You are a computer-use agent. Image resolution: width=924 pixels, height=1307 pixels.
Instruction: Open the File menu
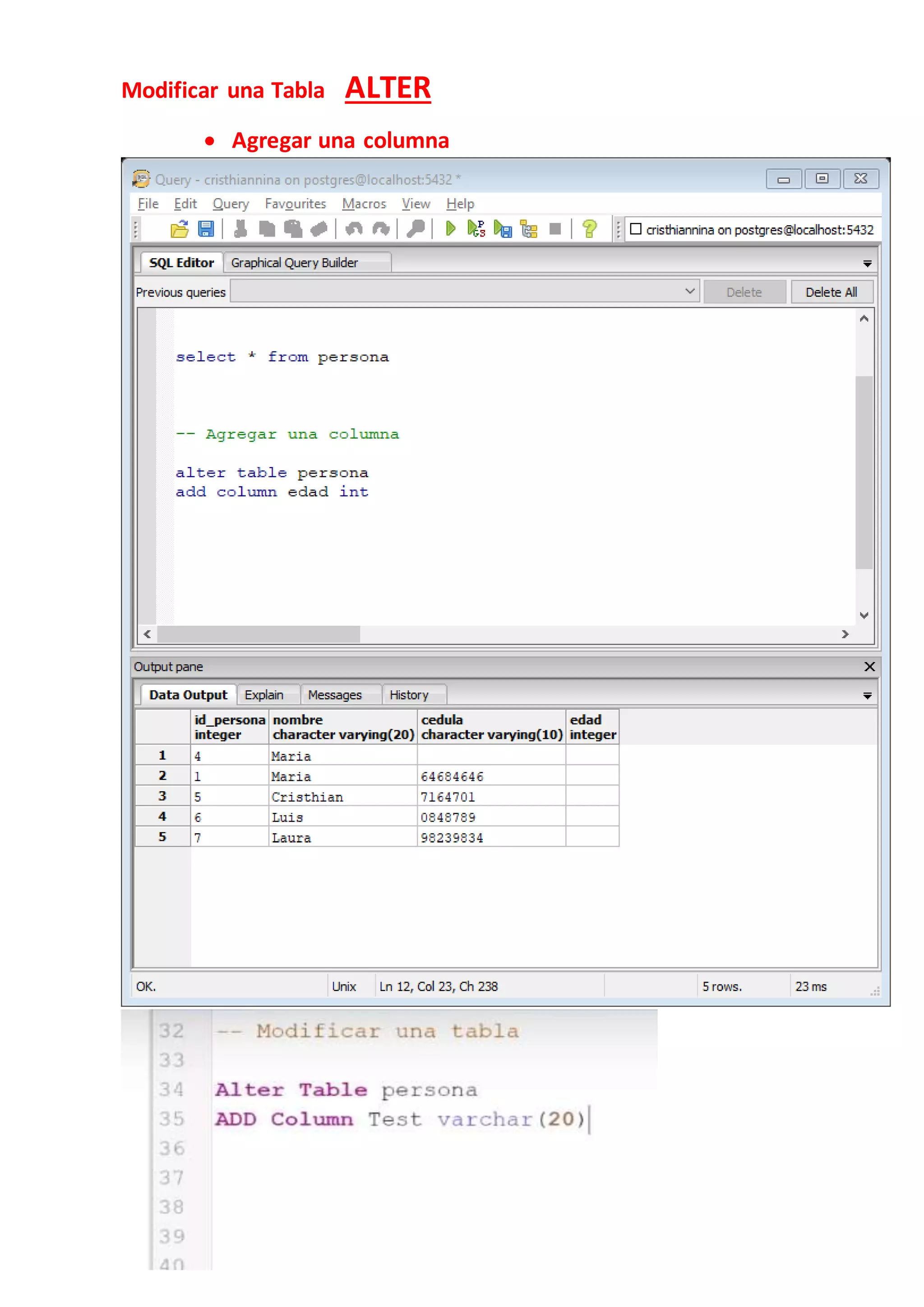[x=148, y=204]
